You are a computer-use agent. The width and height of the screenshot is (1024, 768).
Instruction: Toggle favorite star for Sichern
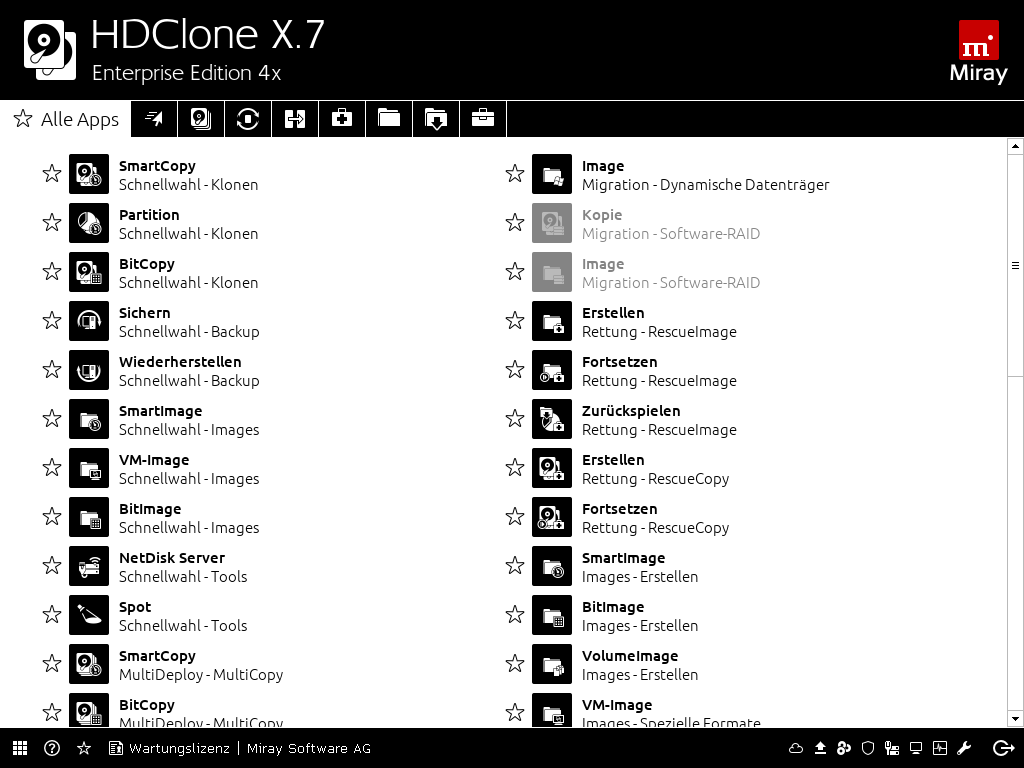52,321
